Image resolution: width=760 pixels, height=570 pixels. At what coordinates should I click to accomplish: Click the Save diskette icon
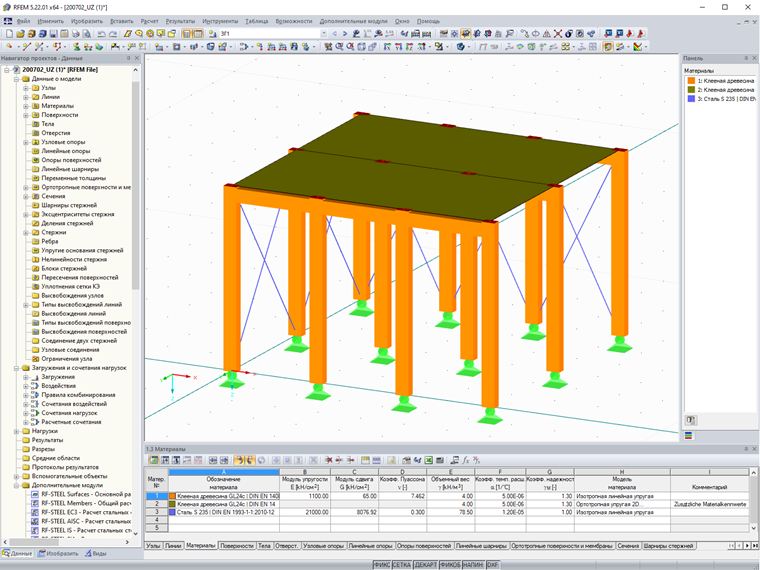(x=53, y=33)
